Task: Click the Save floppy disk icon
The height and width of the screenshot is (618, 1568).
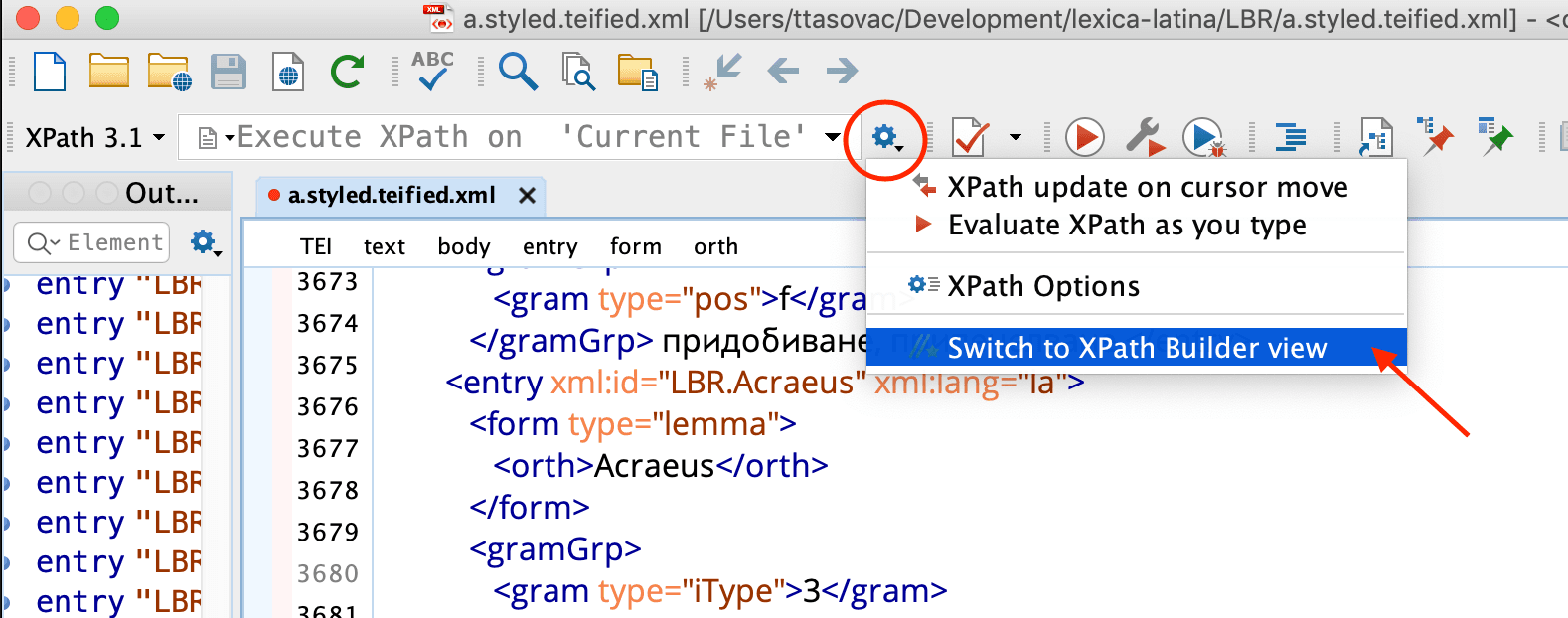Action: [x=229, y=72]
